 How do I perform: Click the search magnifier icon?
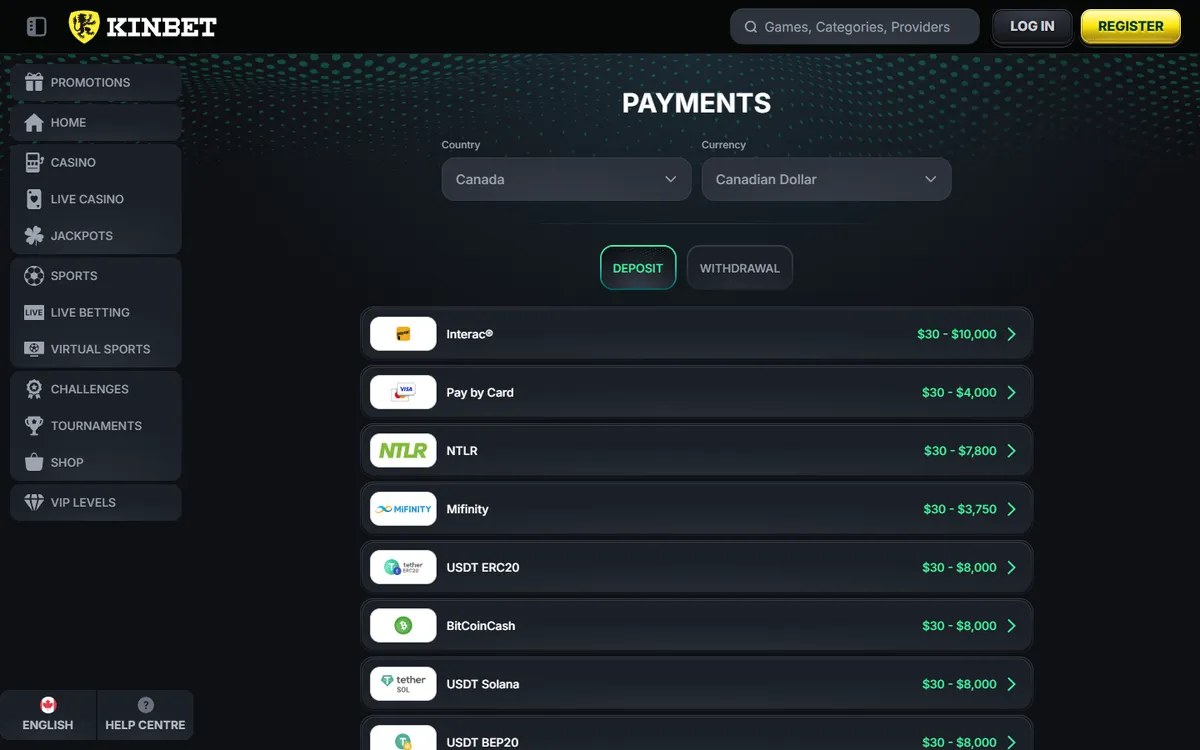751,27
